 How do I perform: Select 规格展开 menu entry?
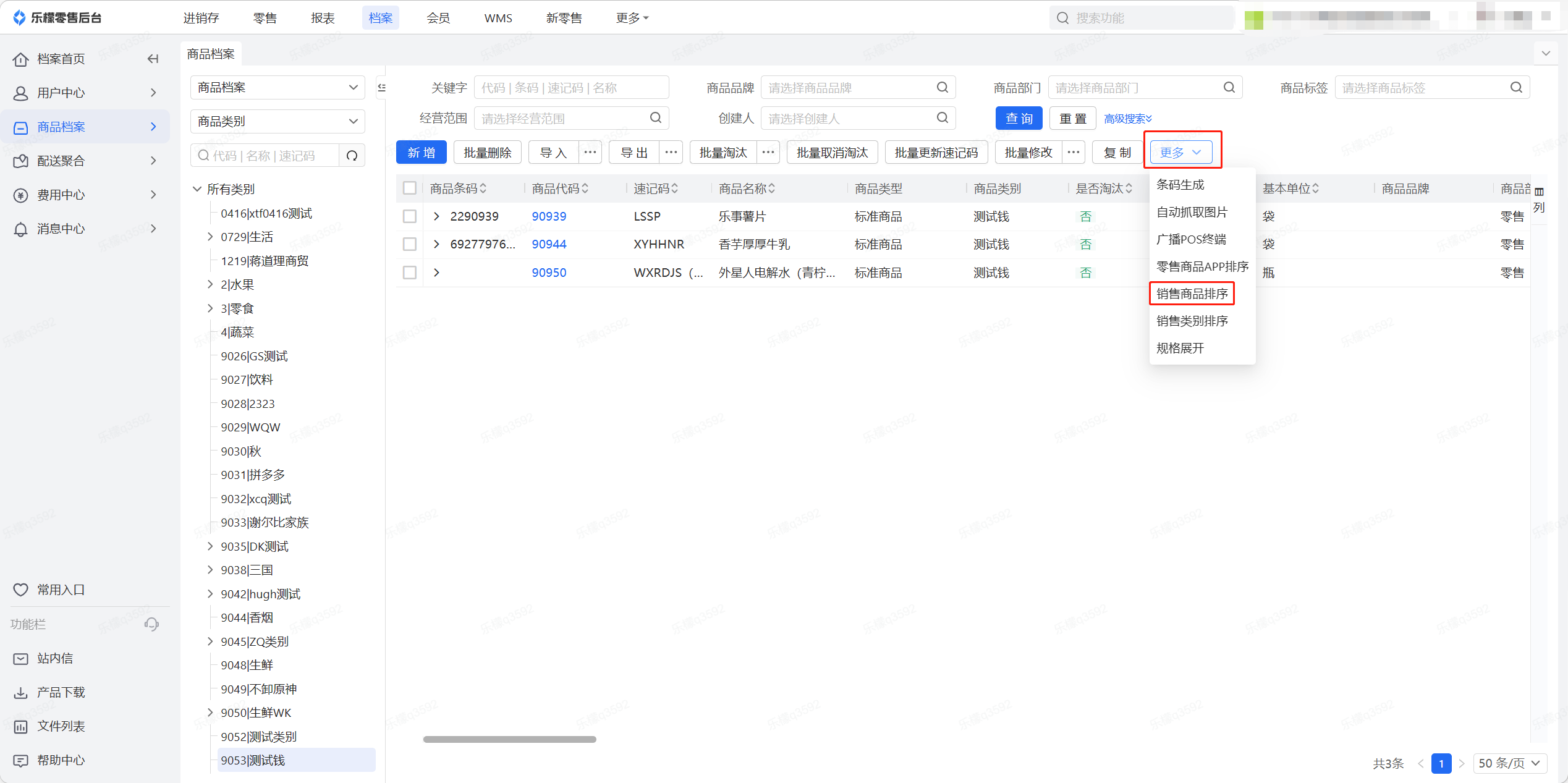coord(1180,348)
